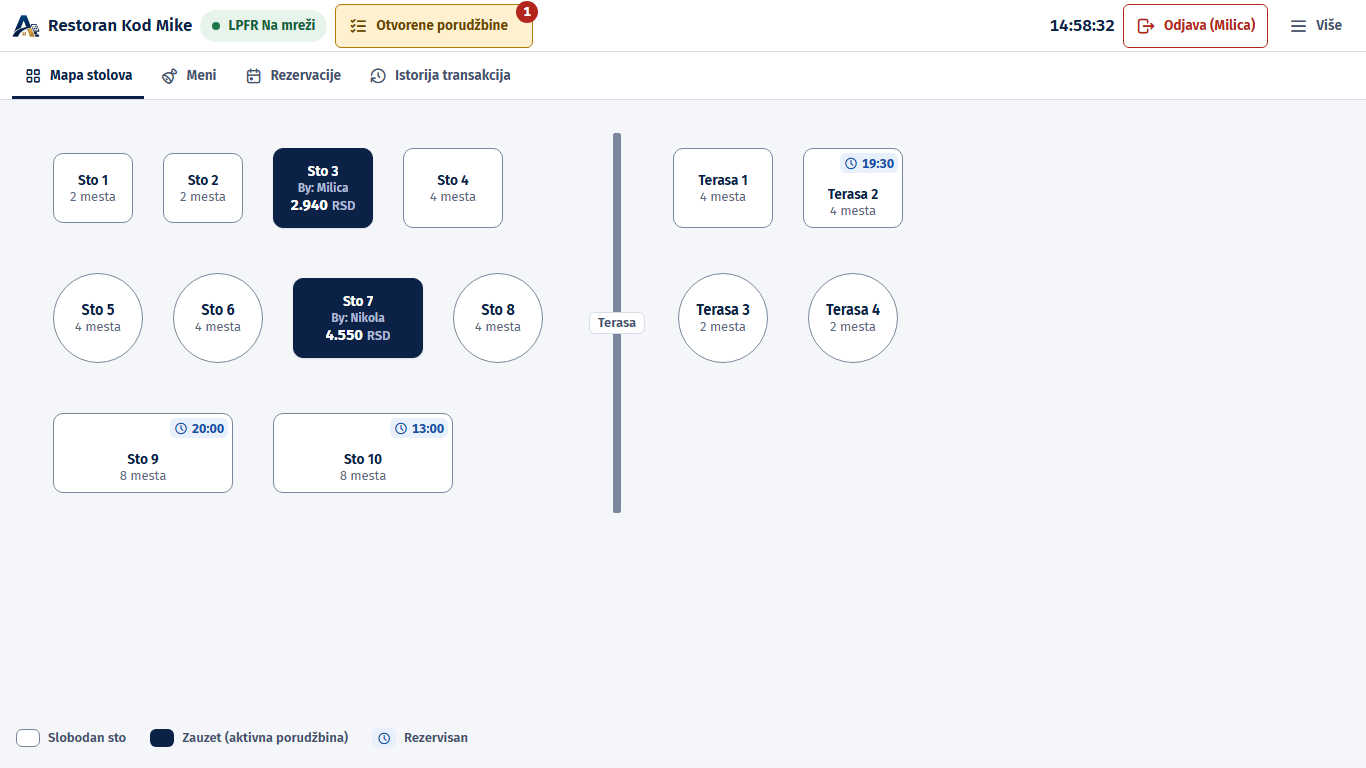Open the Otvorene porudžbine button
Viewport: 1366px width, 768px height.
pyautogui.click(x=434, y=26)
